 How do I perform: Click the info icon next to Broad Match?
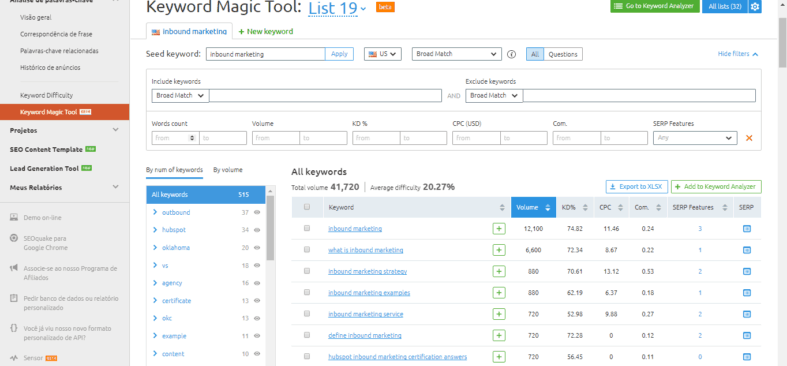click(x=511, y=54)
